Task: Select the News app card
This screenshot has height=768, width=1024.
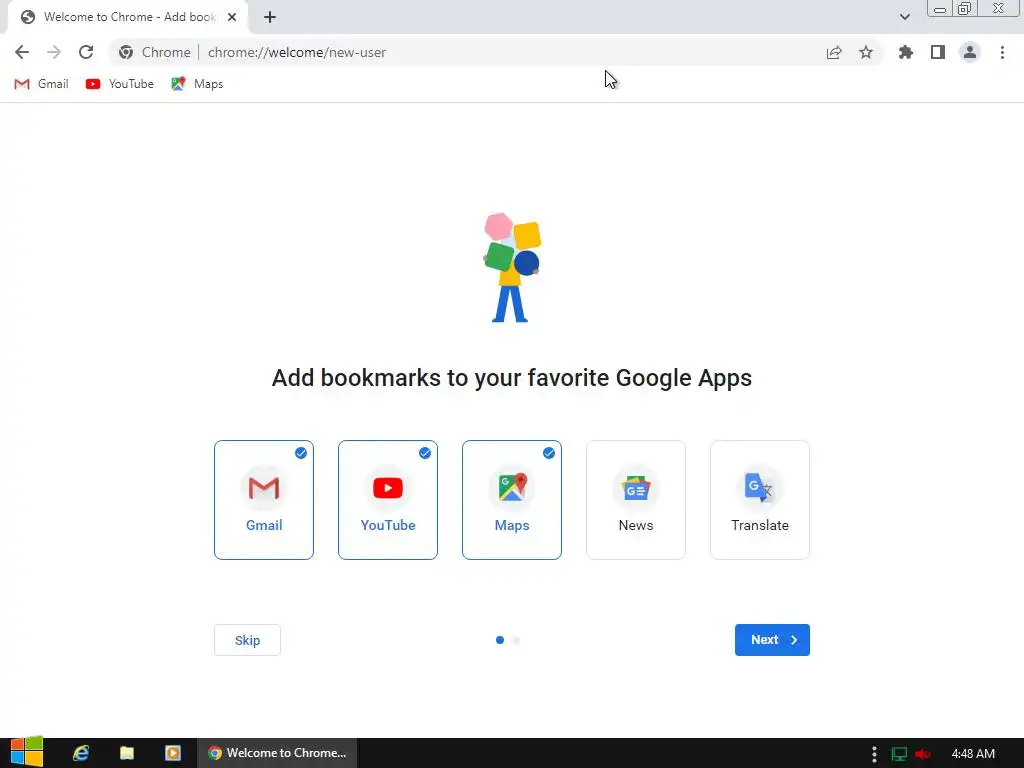Action: (636, 500)
